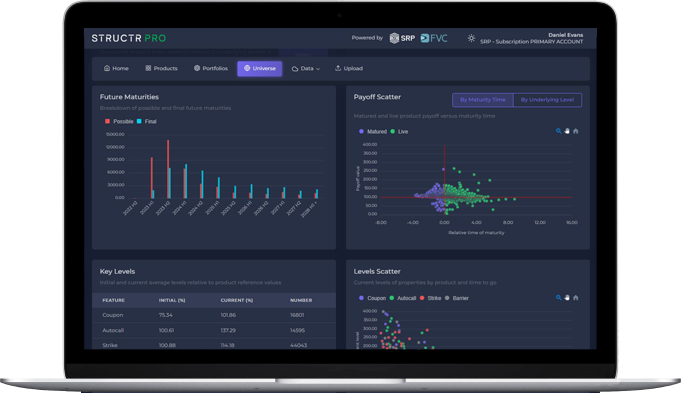Toggle Matured series in Payoff Scatter legend
The image size is (681, 393).
click(373, 132)
